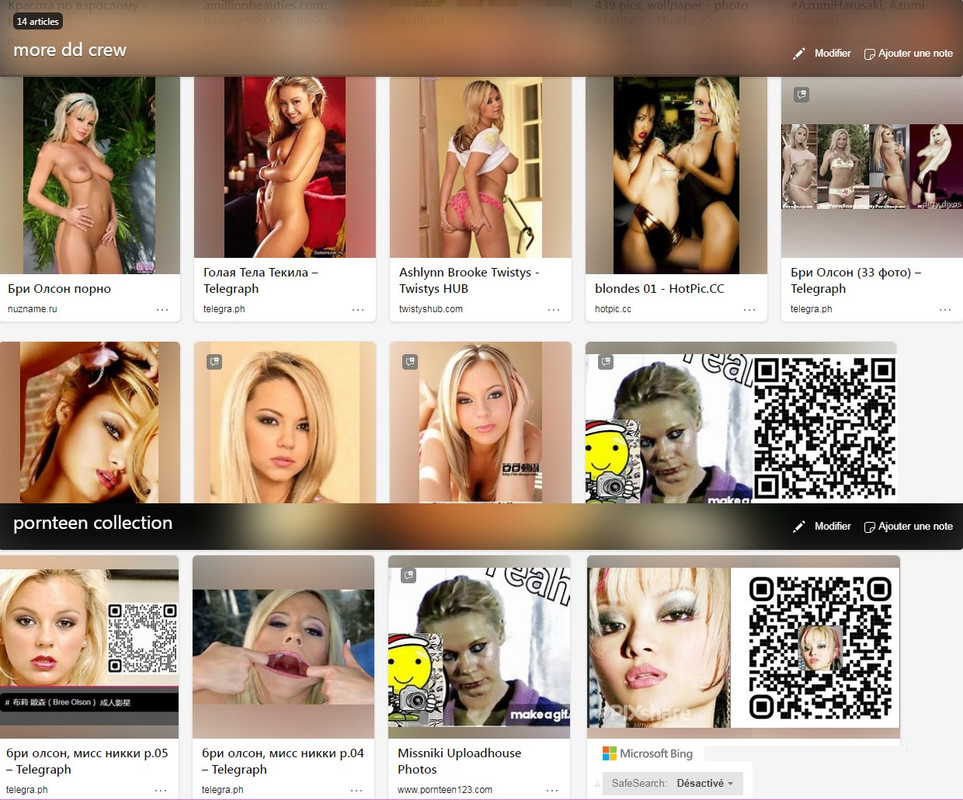Open Ashlynn Brooke Twistys - Twistys HUB link
The height and width of the screenshot is (800, 963).
point(469,281)
